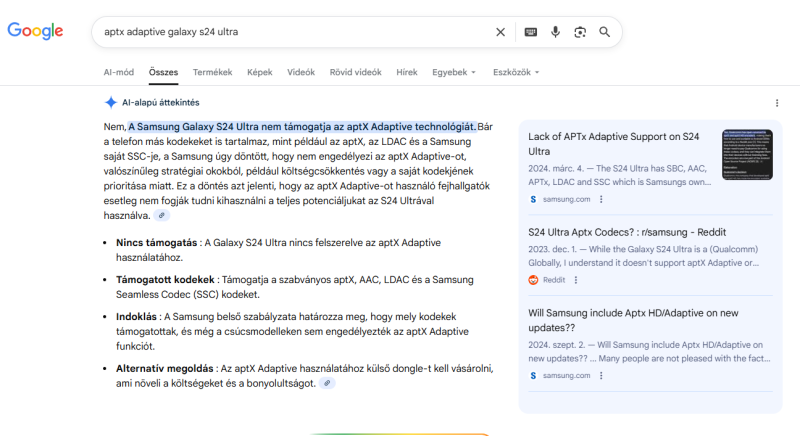The width and height of the screenshot is (800, 436).
Task: Select the Összes tab
Action: [163, 72]
